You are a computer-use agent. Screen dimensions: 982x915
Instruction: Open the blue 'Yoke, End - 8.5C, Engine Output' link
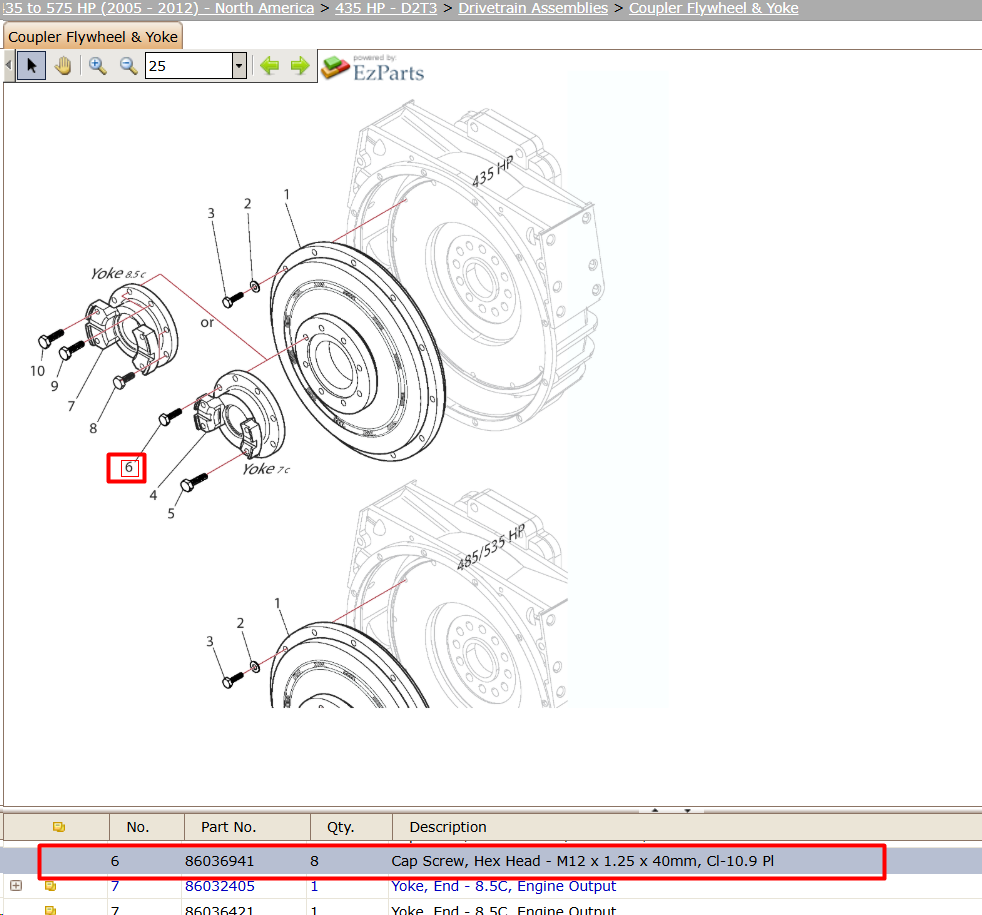[x=504, y=886]
